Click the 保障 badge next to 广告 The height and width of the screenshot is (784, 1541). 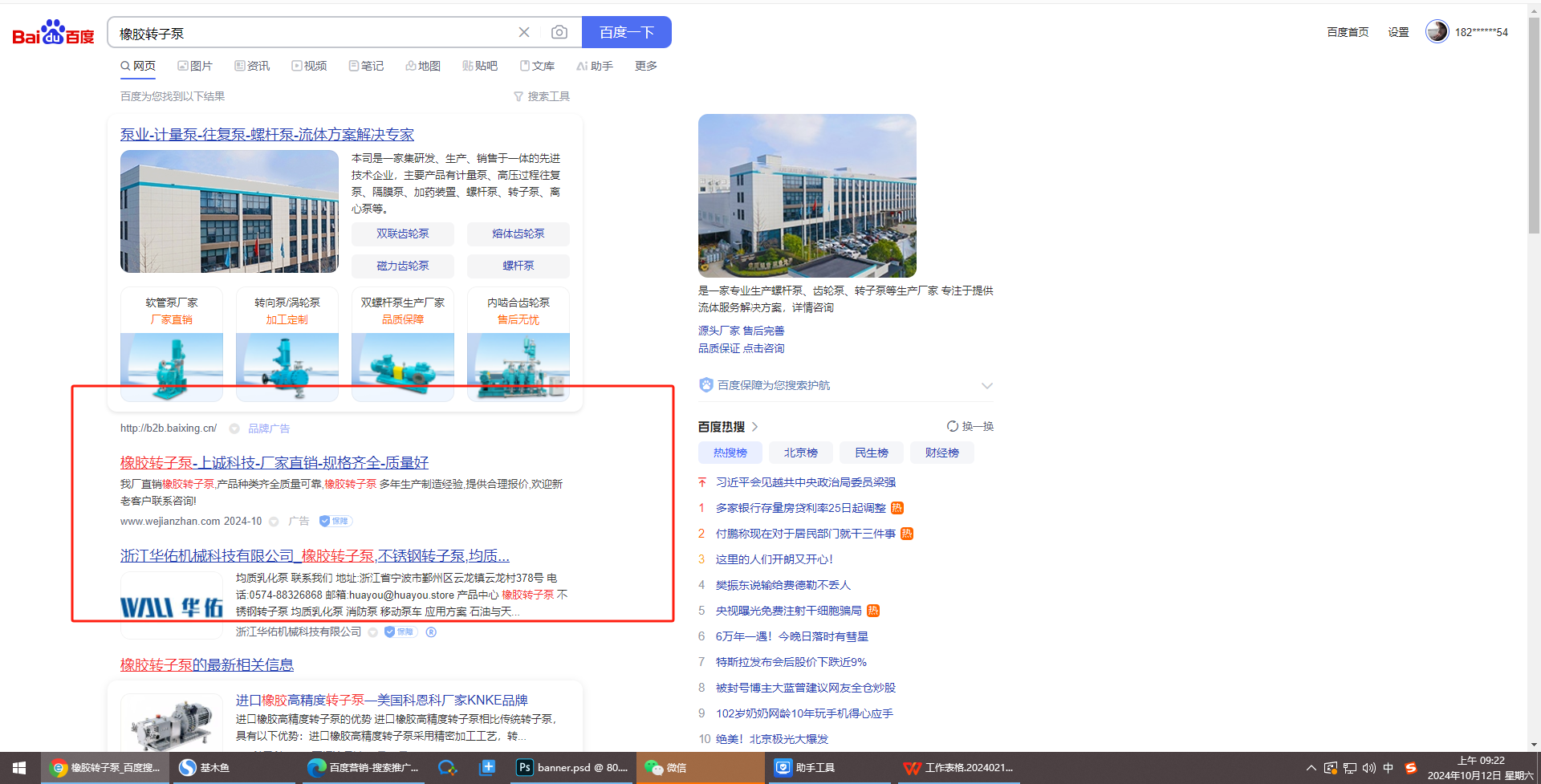click(334, 522)
